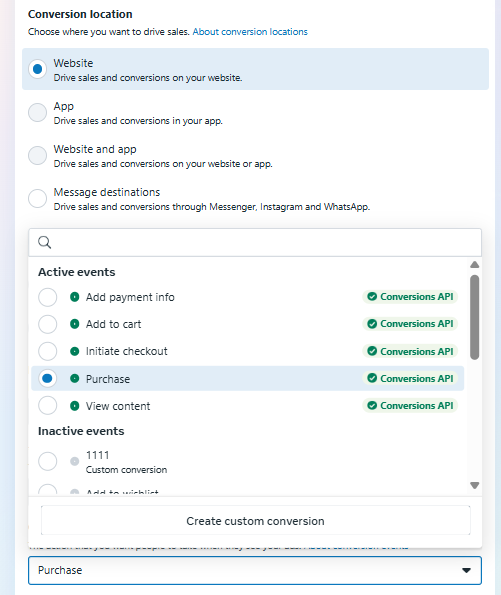Choose Website and app radio option
Image resolution: width=501 pixels, height=595 pixels.
click(38, 155)
